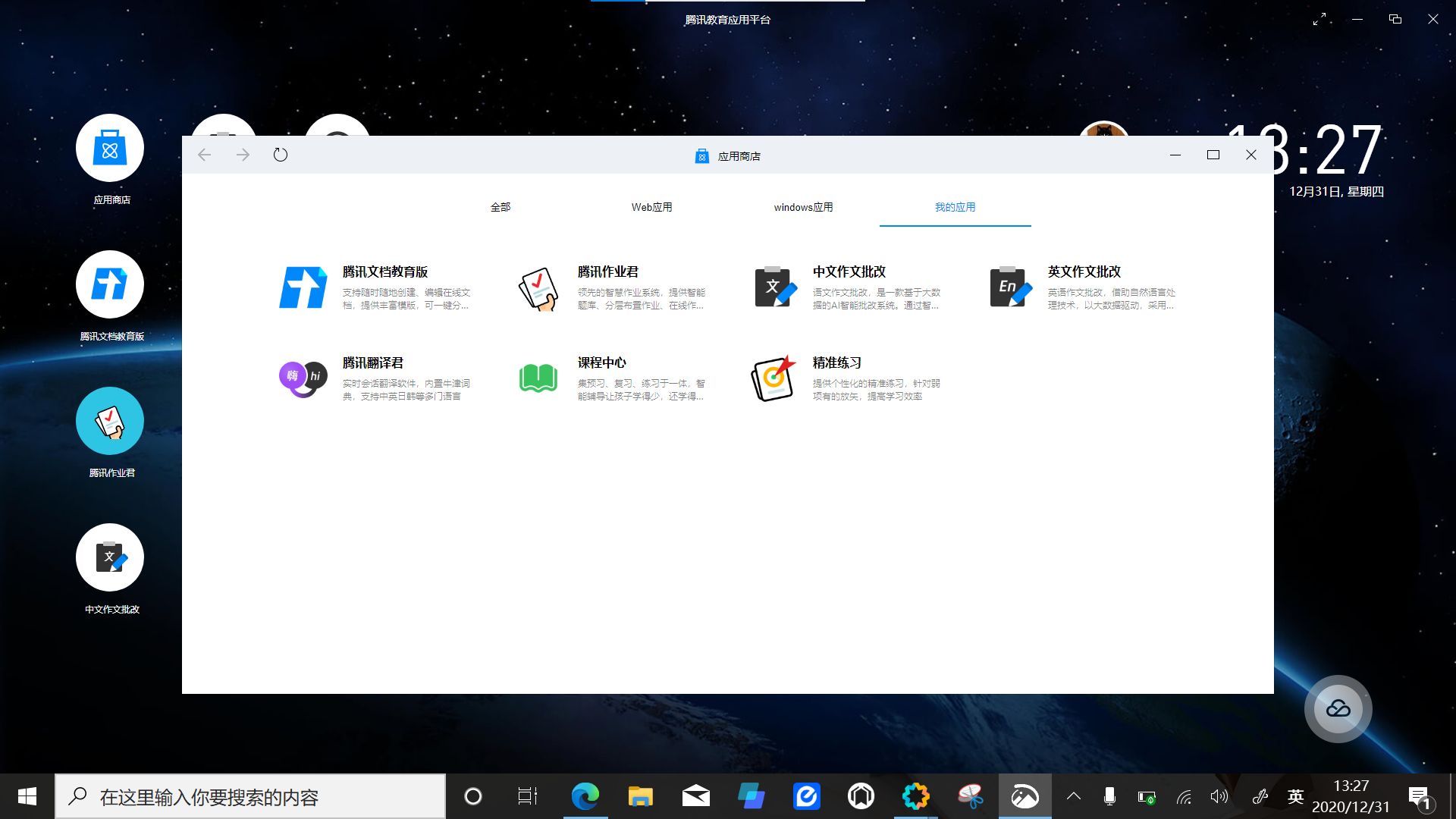Image resolution: width=1456 pixels, height=819 pixels.
Task: Launch 腾讯作业君 desktop shortcut
Action: [110, 421]
